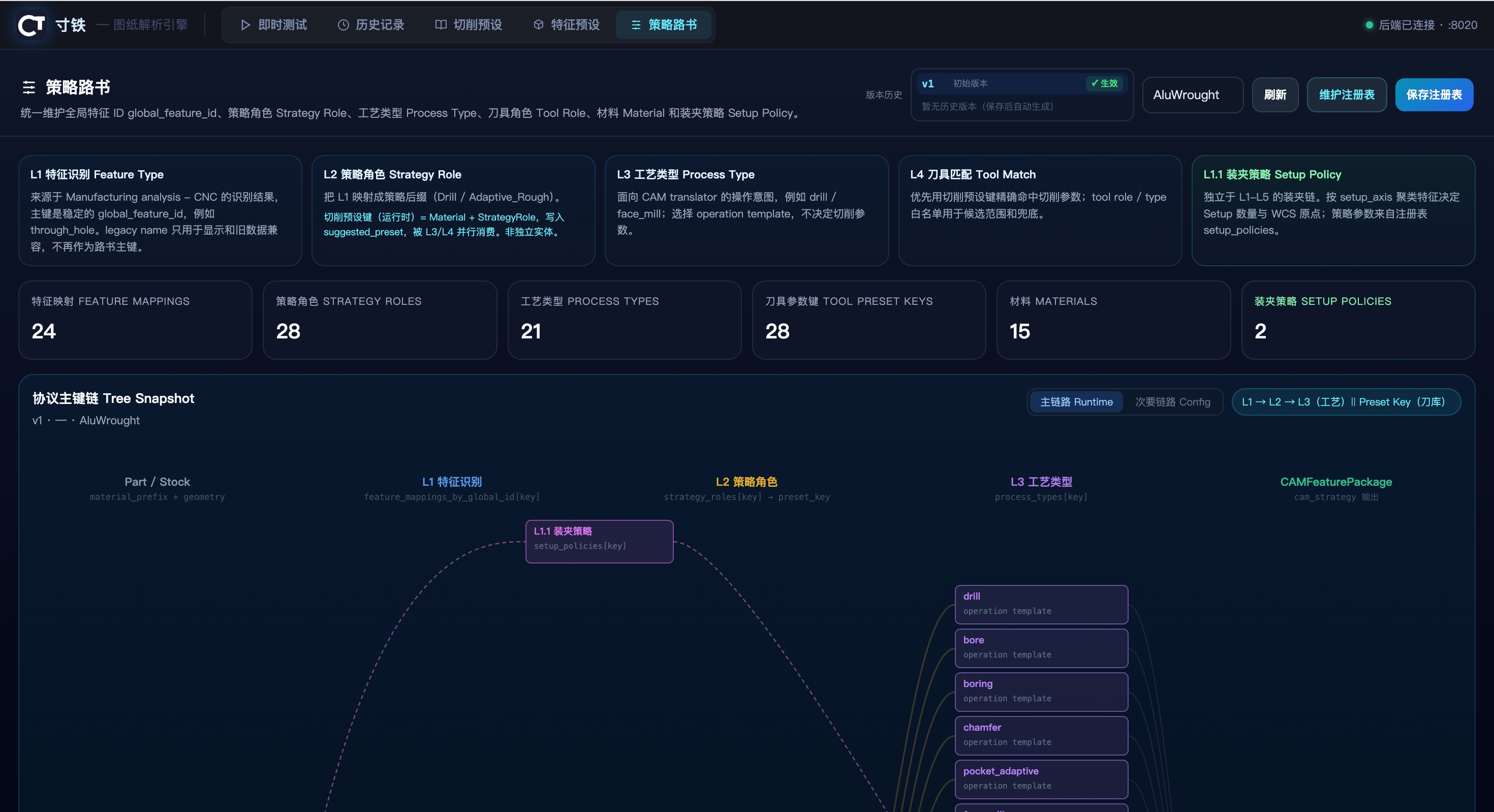The width and height of the screenshot is (1494, 812).
Task: Switch to 次要链路 Config view
Action: point(1172,402)
